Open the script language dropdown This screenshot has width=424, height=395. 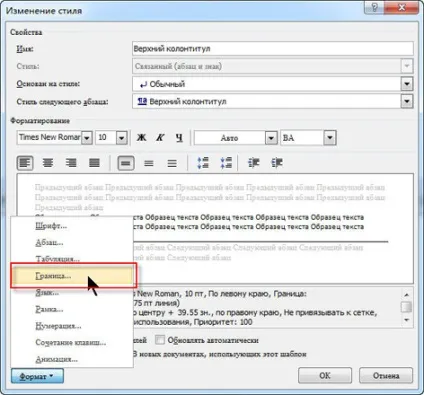pos(330,138)
